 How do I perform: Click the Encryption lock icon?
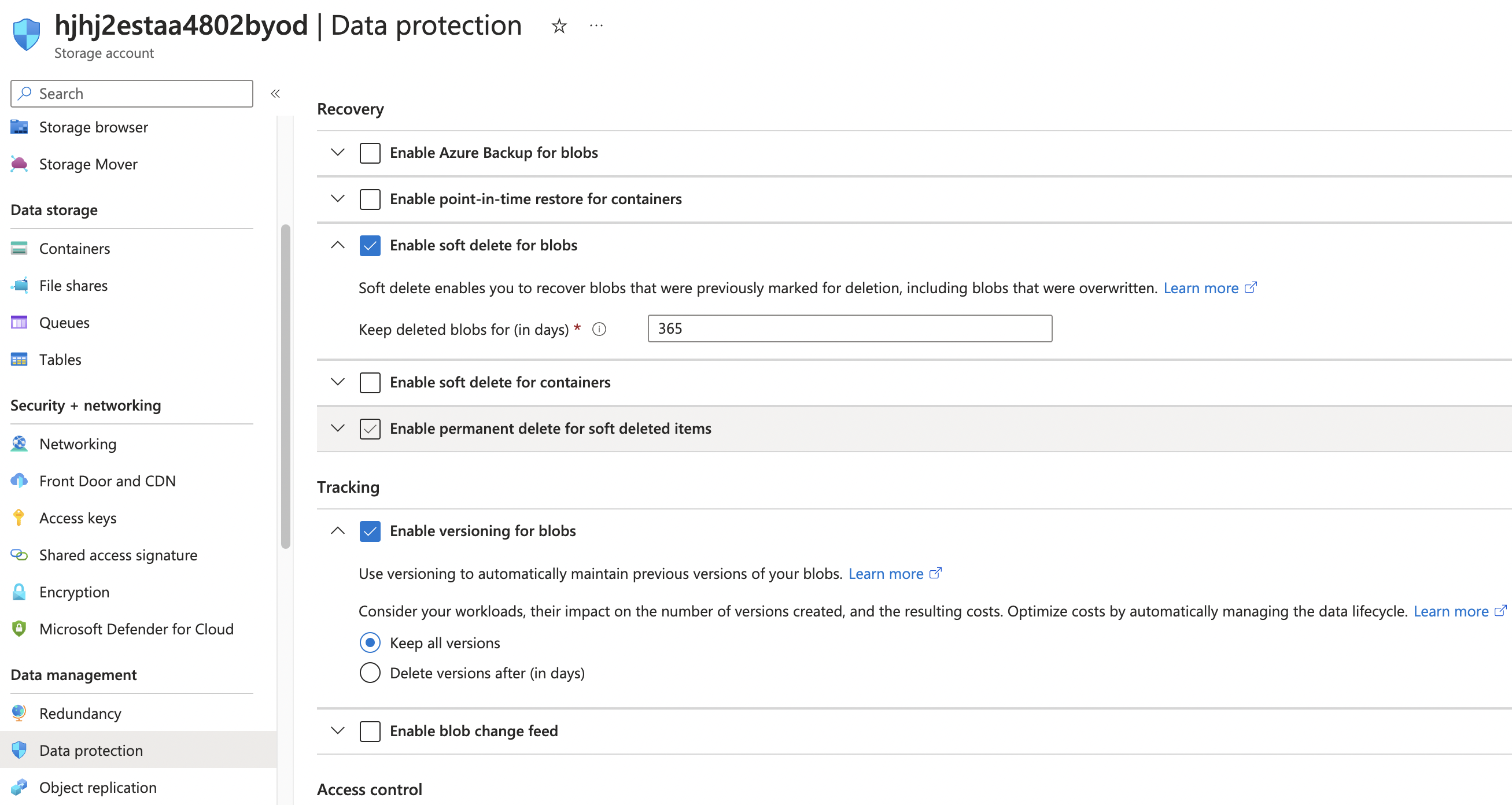point(19,592)
